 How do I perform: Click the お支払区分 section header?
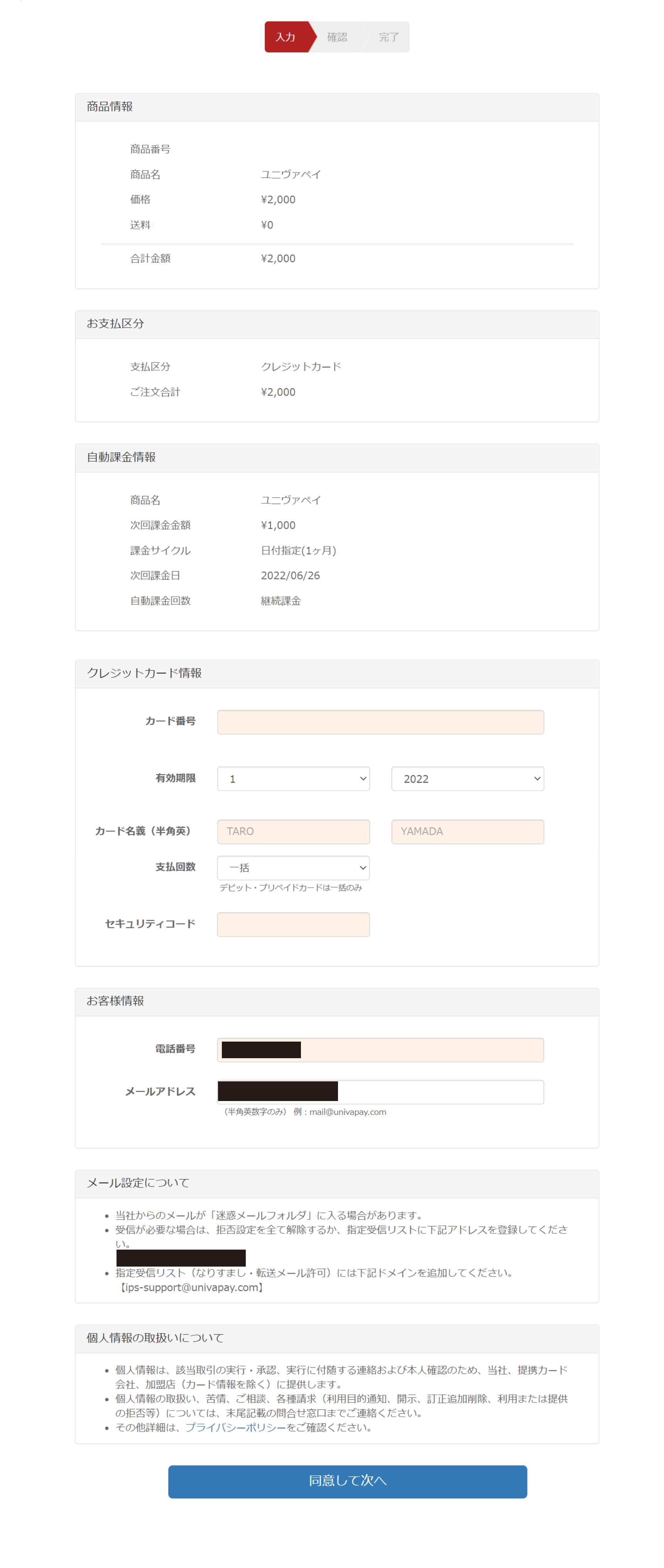click(x=115, y=324)
